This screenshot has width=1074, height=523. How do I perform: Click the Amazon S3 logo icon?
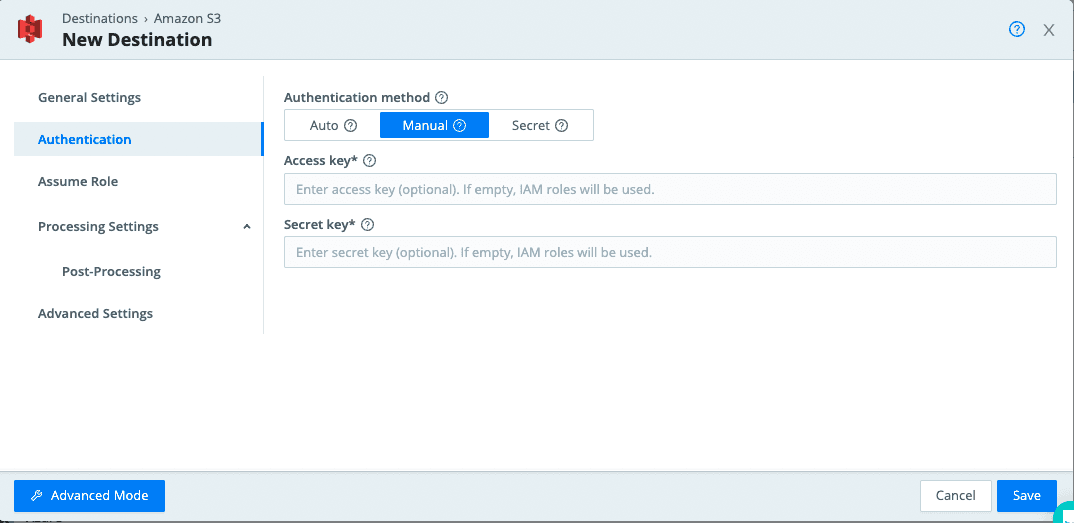tap(30, 29)
